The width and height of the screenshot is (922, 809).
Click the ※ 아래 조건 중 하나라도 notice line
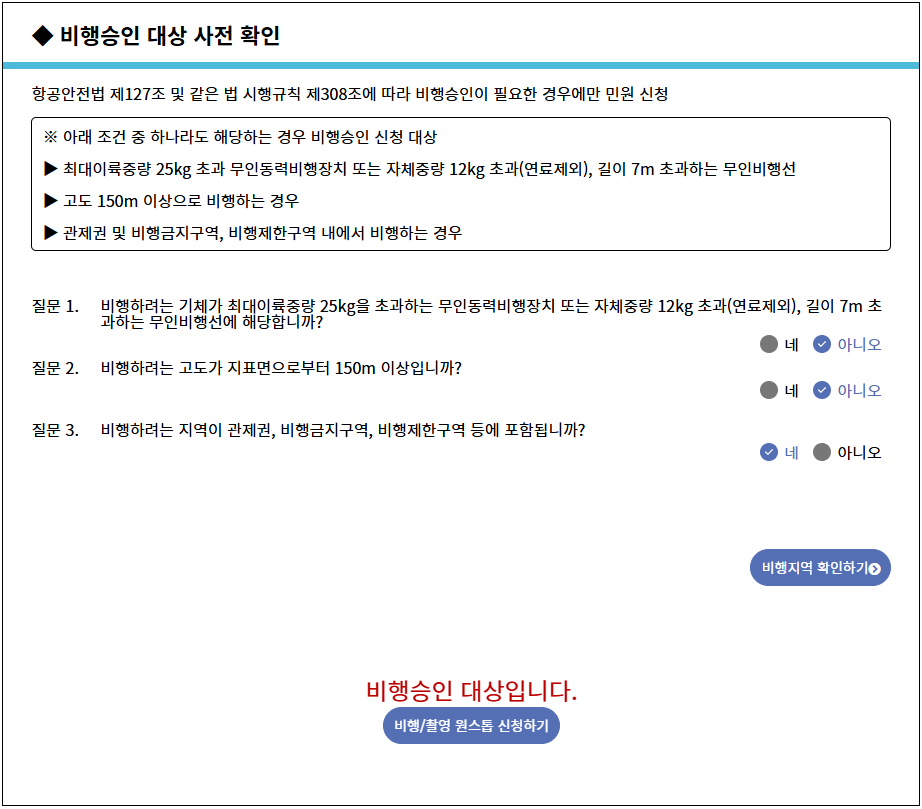(240, 138)
